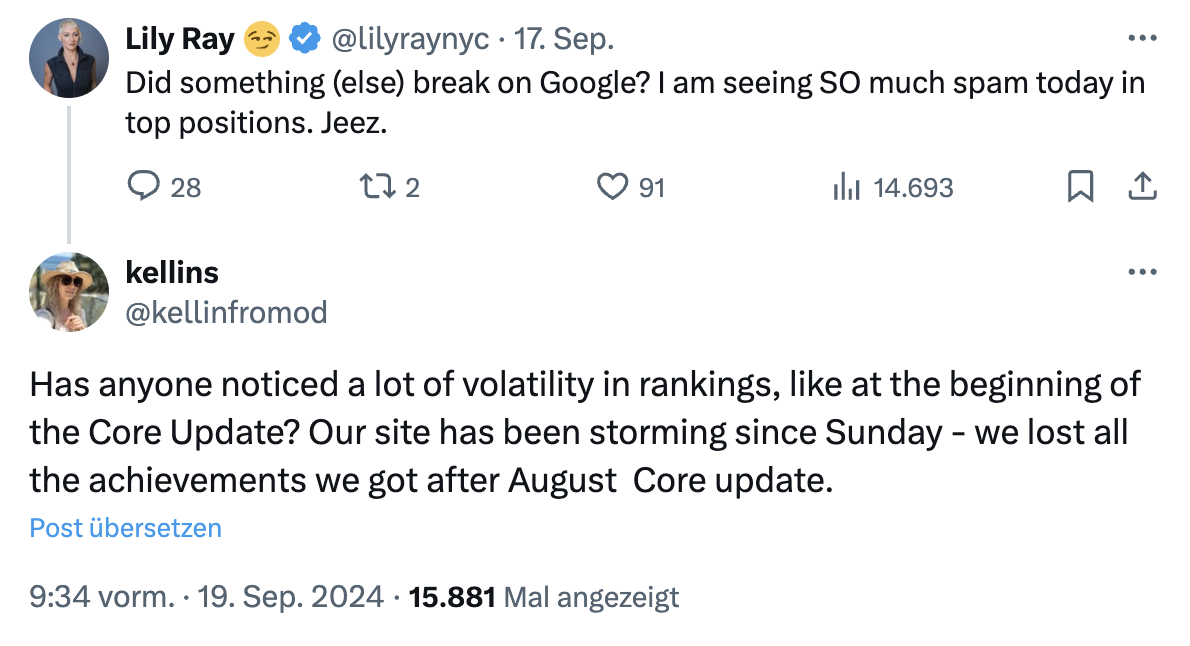Viewport: 1190px width, 646px height.
Task: Select the kellins display name
Action: click(x=172, y=272)
